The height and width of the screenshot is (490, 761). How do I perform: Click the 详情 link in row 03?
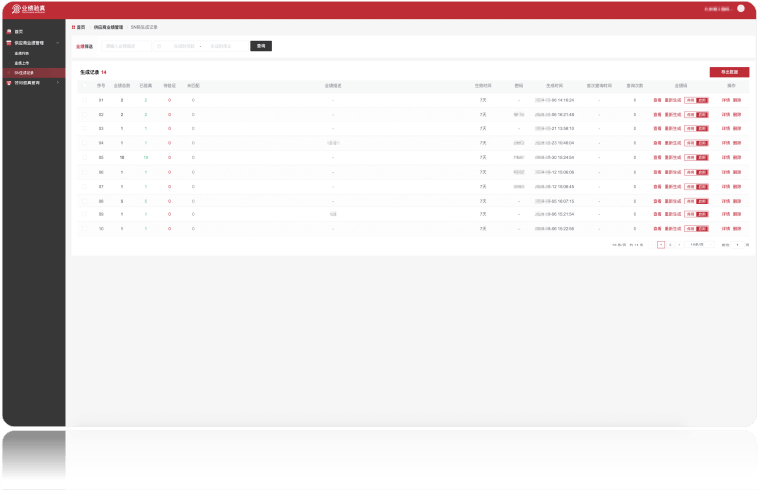click(x=726, y=129)
